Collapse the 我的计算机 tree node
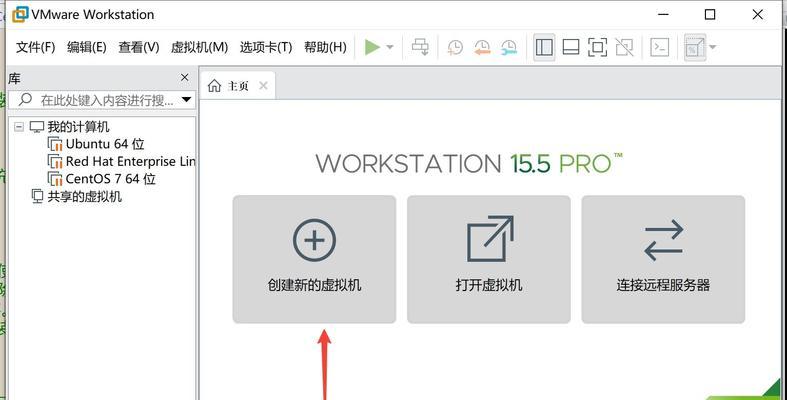This screenshot has width=787, height=400. pyautogui.click(x=19, y=126)
